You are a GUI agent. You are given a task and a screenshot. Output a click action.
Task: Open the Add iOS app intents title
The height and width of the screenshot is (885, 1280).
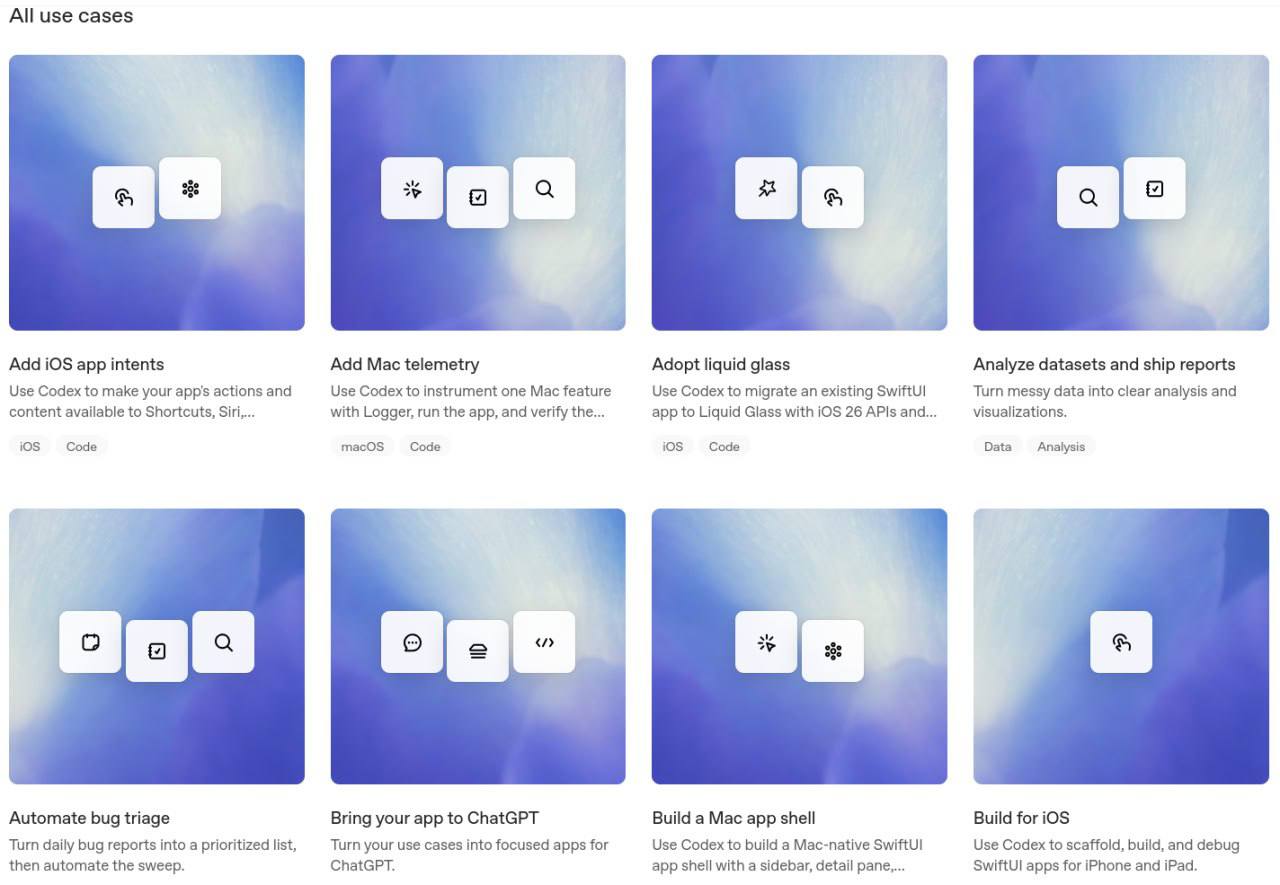[86, 364]
